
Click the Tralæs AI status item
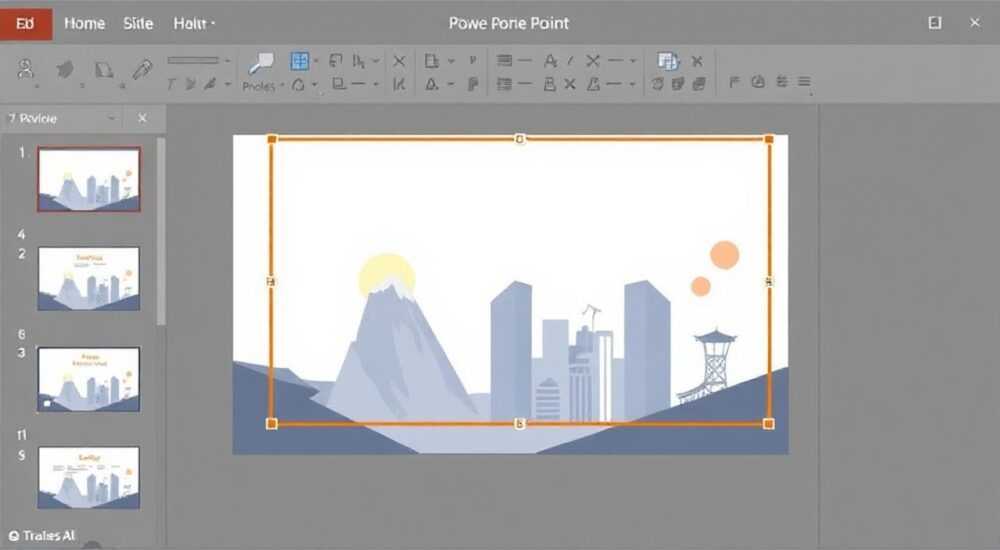tap(41, 536)
